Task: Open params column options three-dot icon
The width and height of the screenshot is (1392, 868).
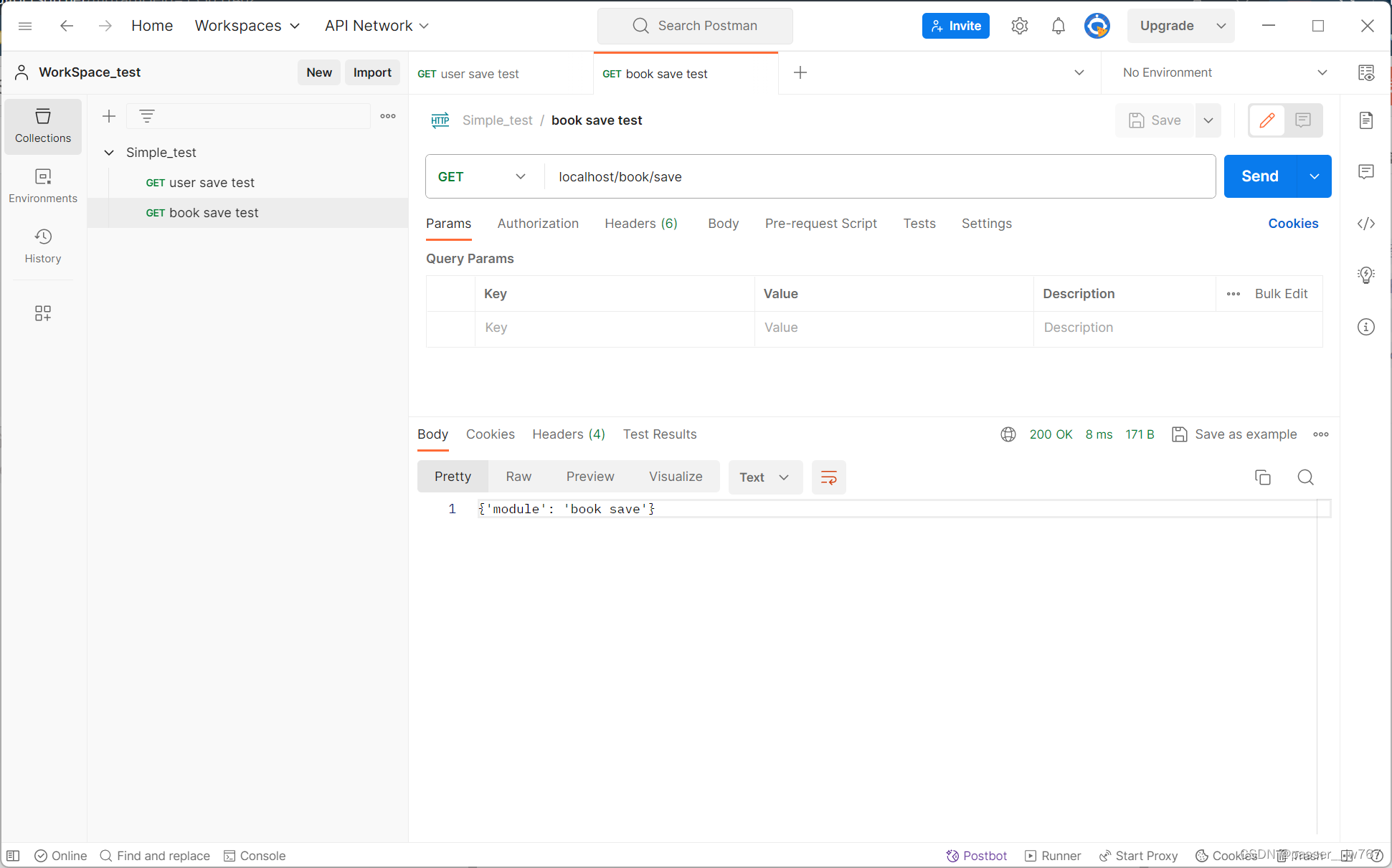Action: click(1234, 294)
